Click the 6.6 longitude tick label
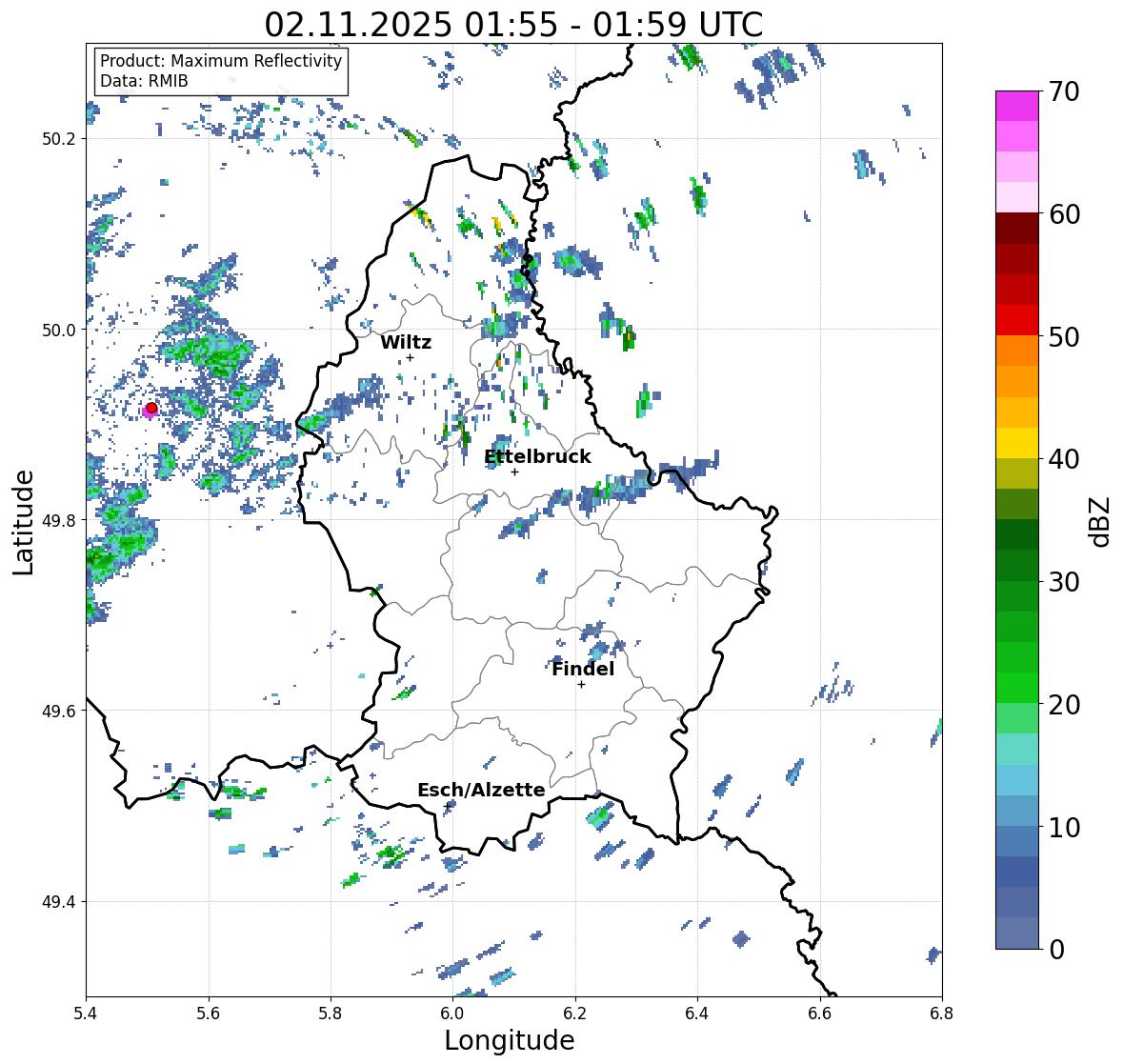The width and height of the screenshot is (1123, 1064). (x=820, y=1013)
